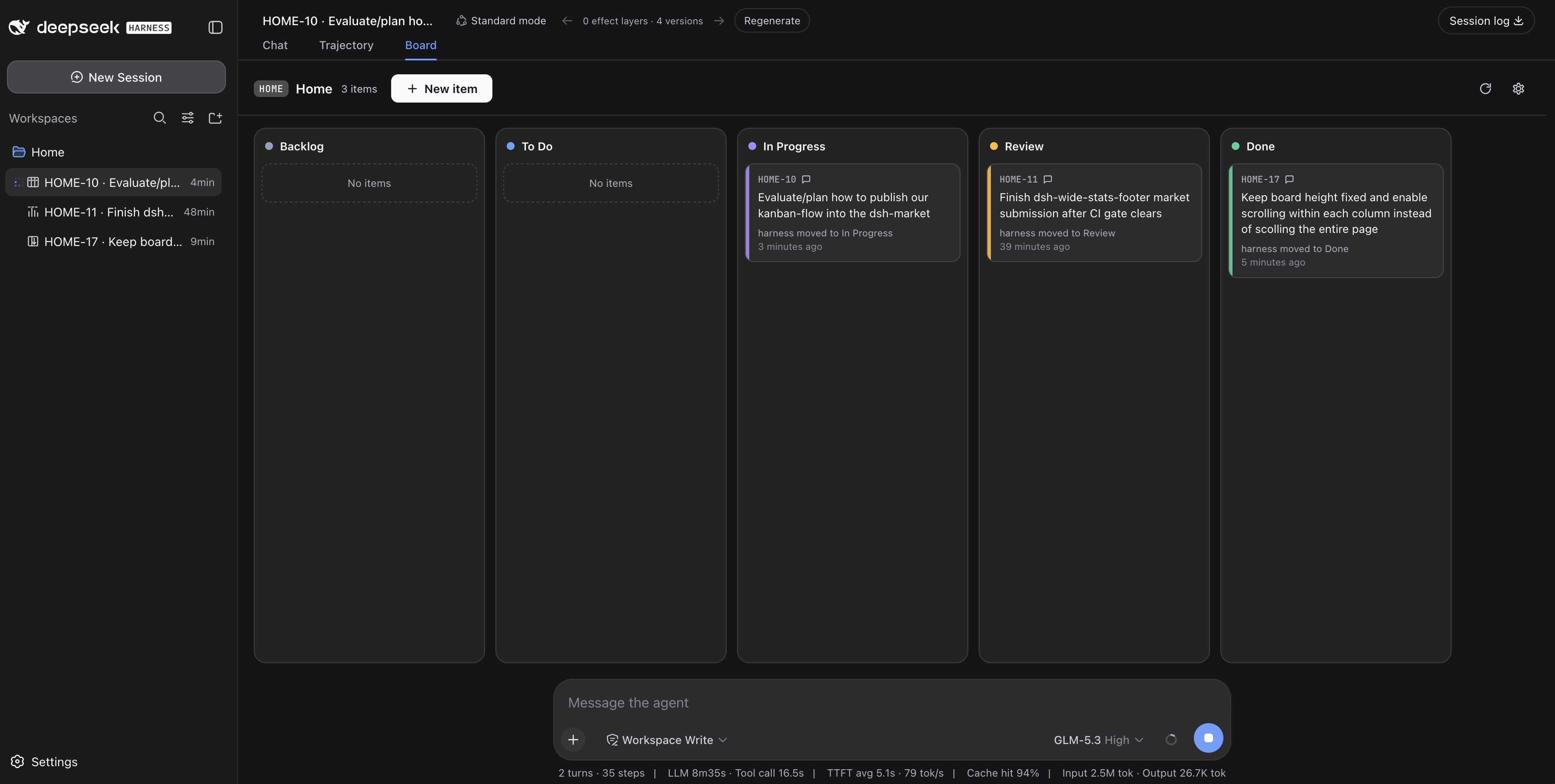Image resolution: width=1555 pixels, height=784 pixels.
Task: Open HOME-11 card in Review
Action: (1094, 213)
